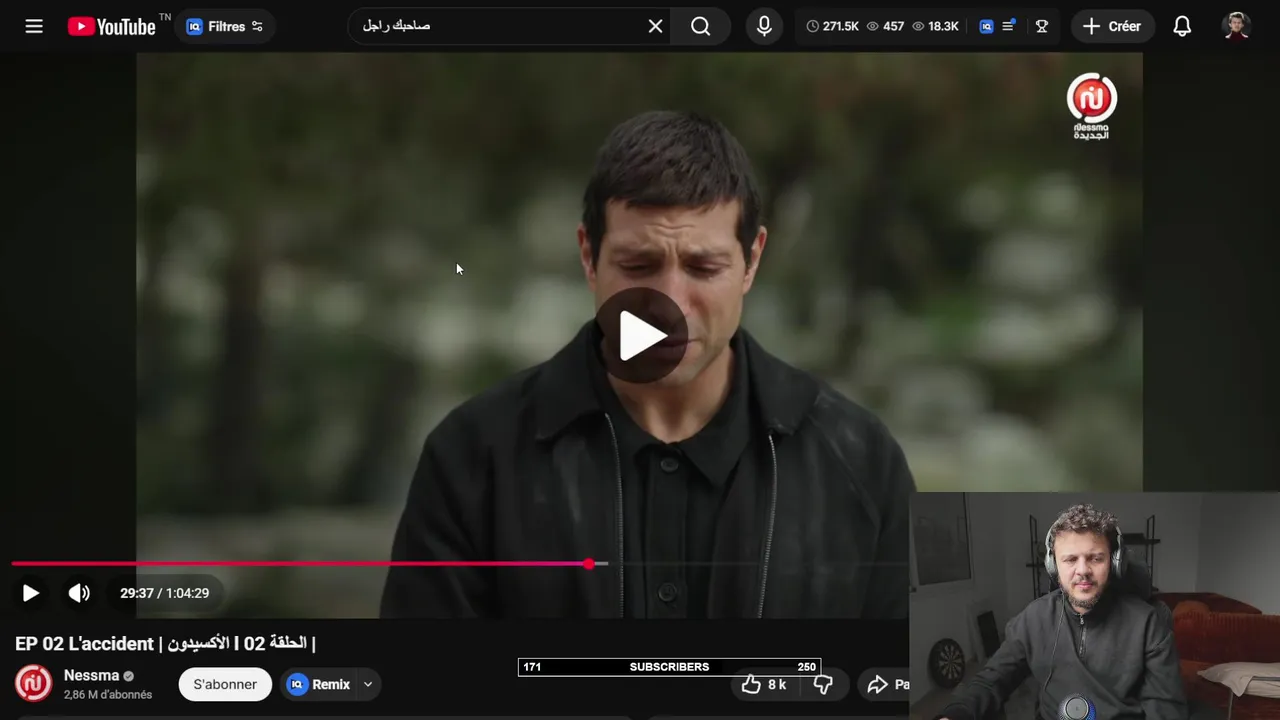Open the vidIQ list menu icon
1280x720 pixels.
coord(1008,26)
